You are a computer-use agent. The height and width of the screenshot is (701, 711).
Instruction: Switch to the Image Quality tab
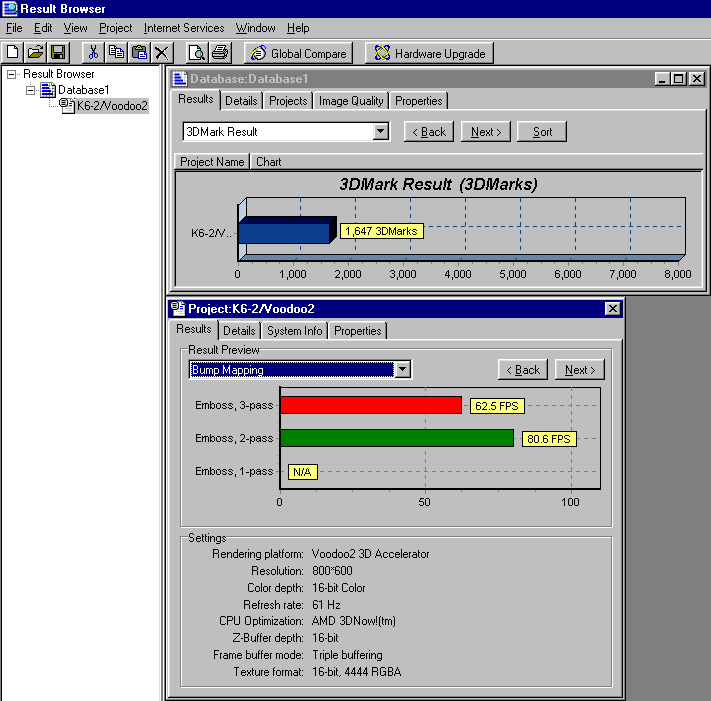click(351, 101)
